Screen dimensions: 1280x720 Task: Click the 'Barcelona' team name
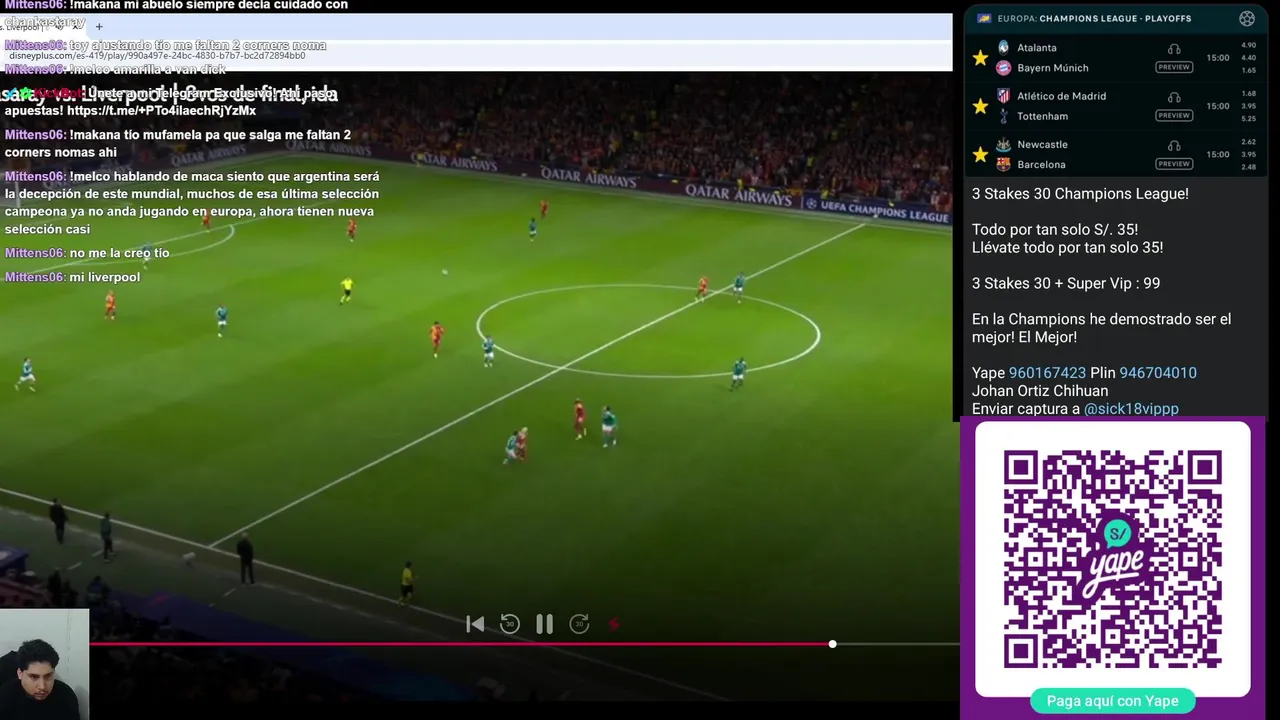(x=1041, y=165)
